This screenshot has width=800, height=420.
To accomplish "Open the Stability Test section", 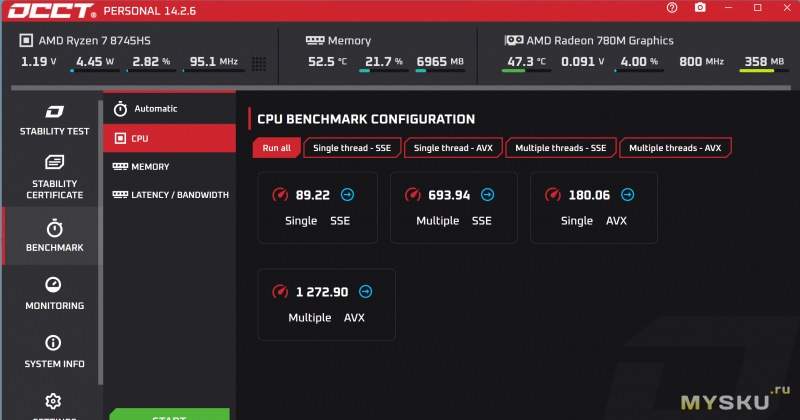I will coord(54,120).
